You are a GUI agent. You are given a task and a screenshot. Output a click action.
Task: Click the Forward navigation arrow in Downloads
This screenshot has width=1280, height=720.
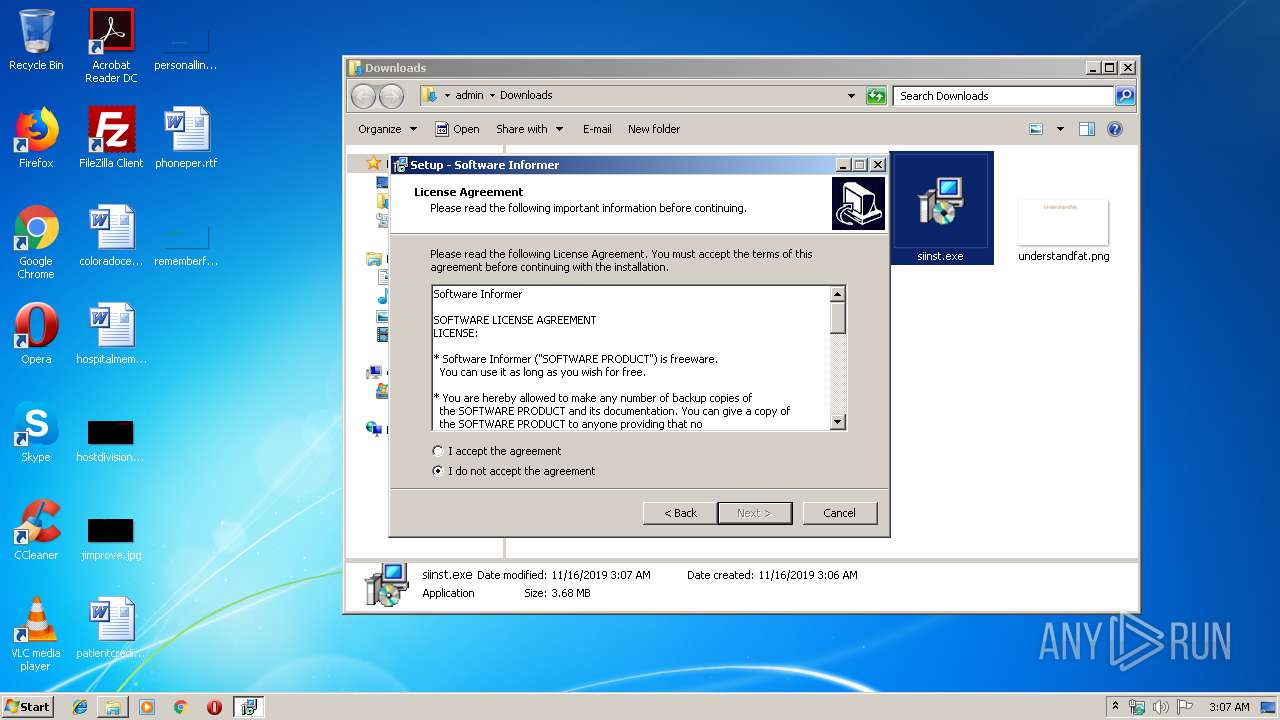pos(392,96)
